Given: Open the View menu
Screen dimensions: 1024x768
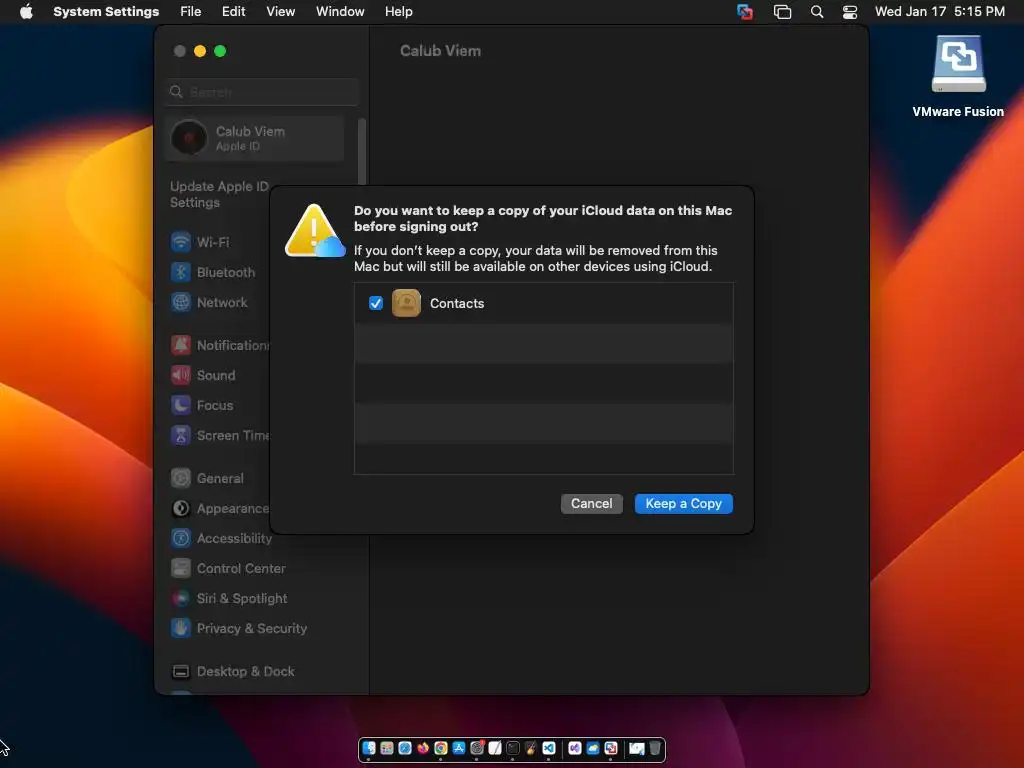Looking at the screenshot, I should 280,11.
